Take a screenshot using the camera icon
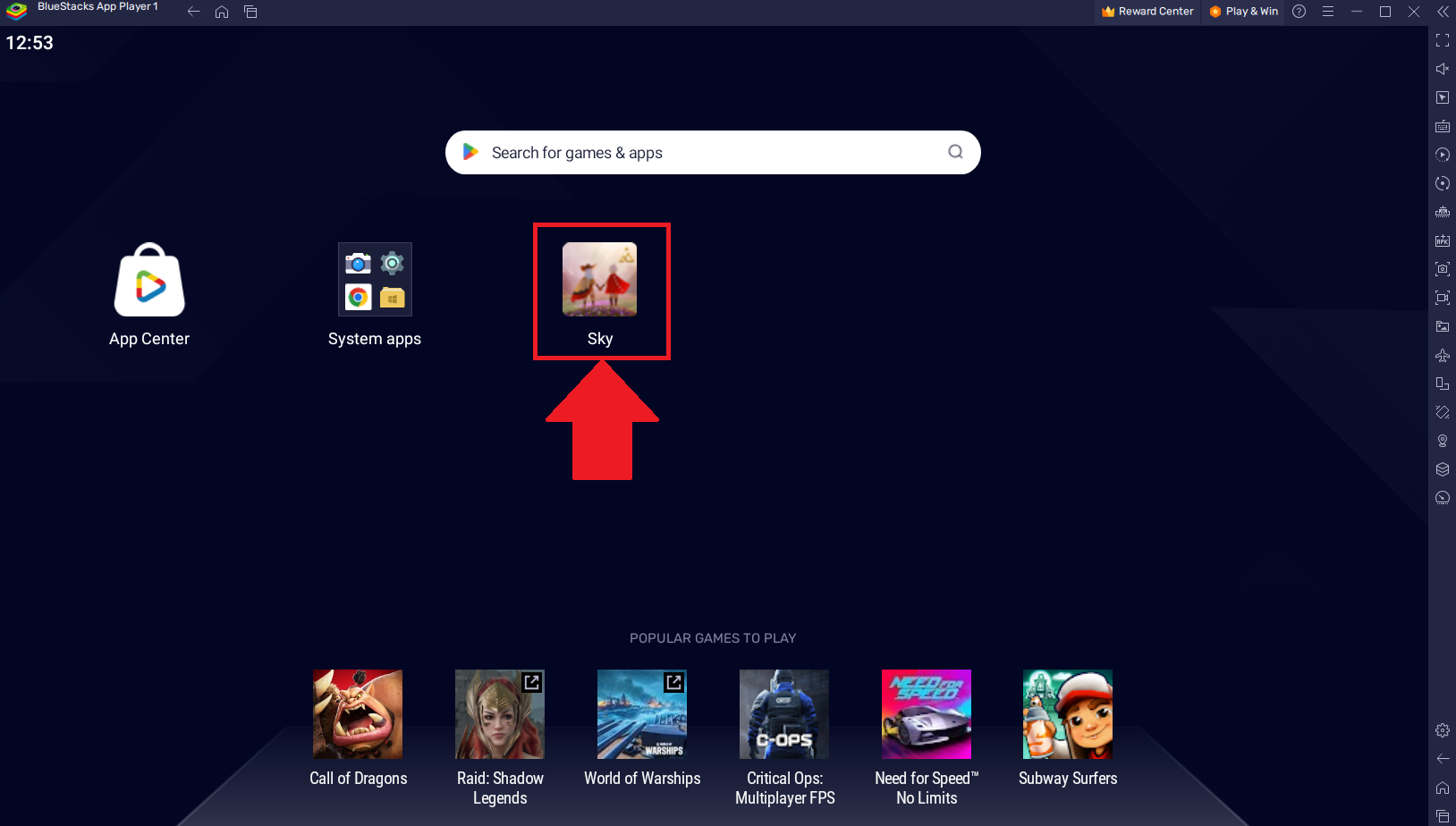Screen dimensions: 1456x826 click(x=1442, y=269)
